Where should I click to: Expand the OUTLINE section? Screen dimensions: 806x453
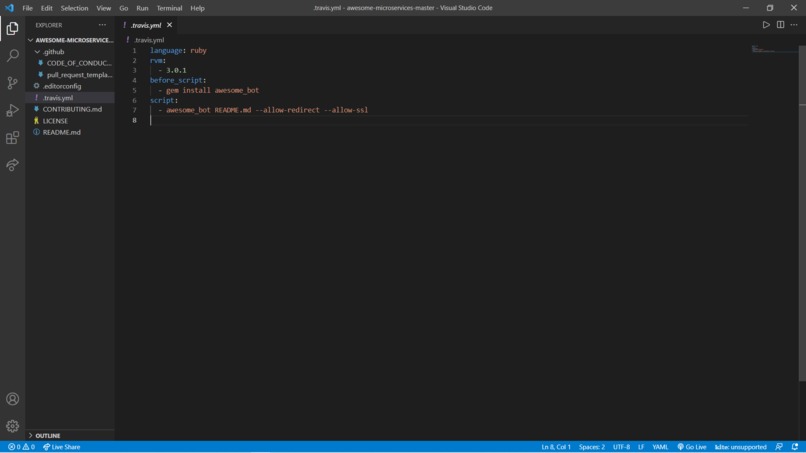pos(70,436)
